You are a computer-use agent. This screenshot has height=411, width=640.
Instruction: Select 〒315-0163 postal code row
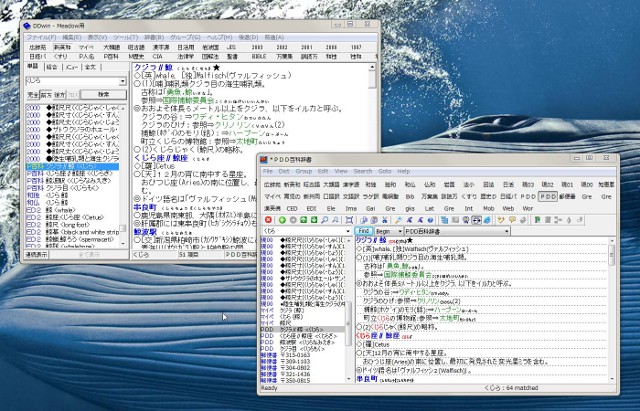[302, 355]
